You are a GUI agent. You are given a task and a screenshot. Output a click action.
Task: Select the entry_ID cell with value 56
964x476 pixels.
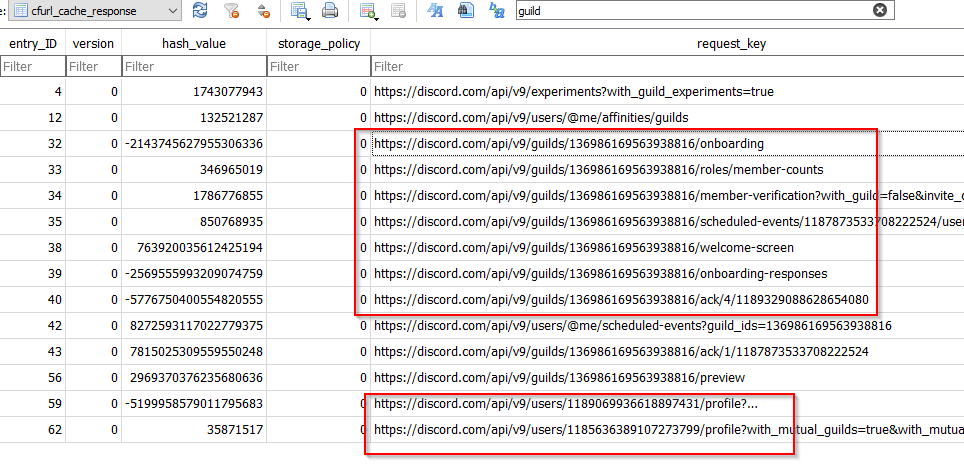33,378
